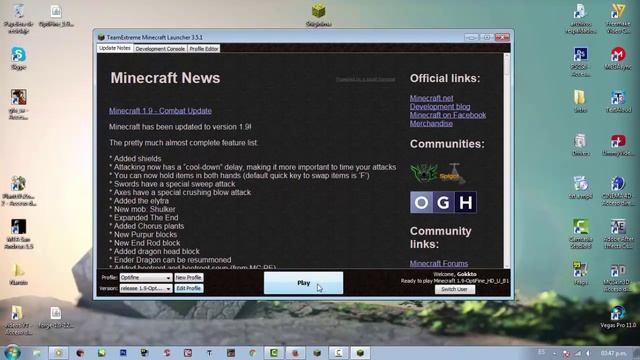Open the Camtasia Studio desktop shortcut
The image size is (640, 360).
(580, 233)
